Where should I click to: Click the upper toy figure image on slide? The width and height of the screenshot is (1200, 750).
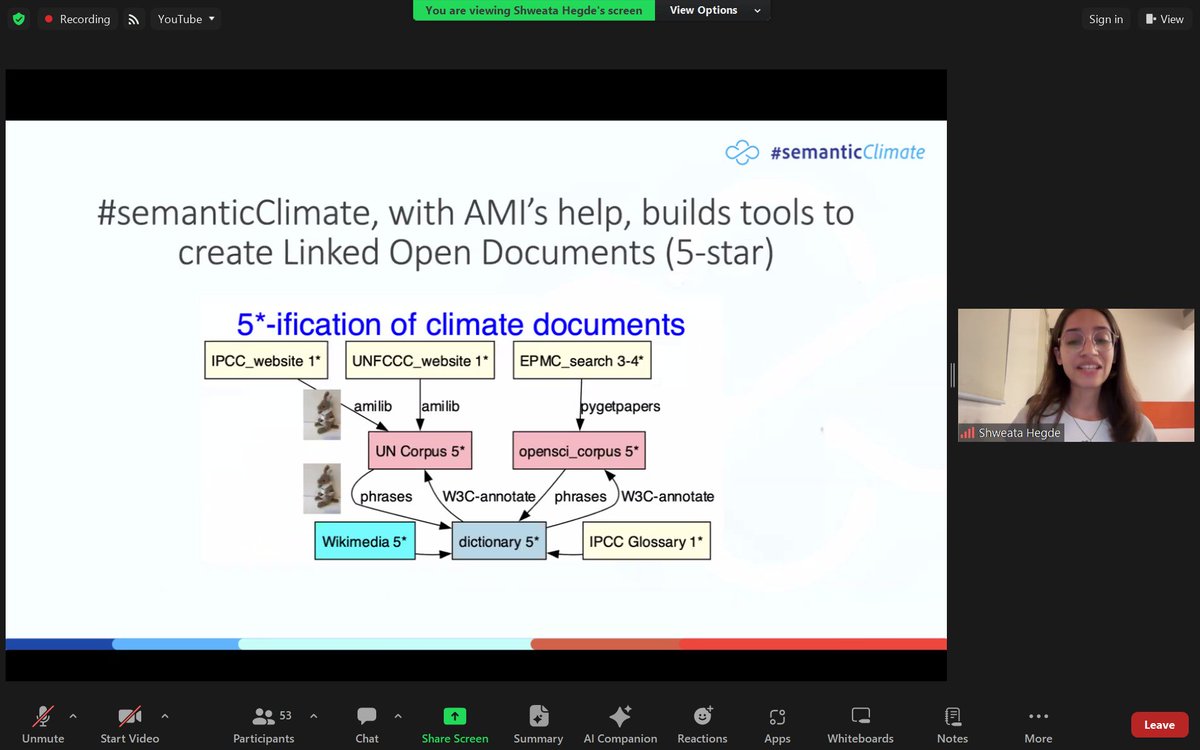[322, 415]
